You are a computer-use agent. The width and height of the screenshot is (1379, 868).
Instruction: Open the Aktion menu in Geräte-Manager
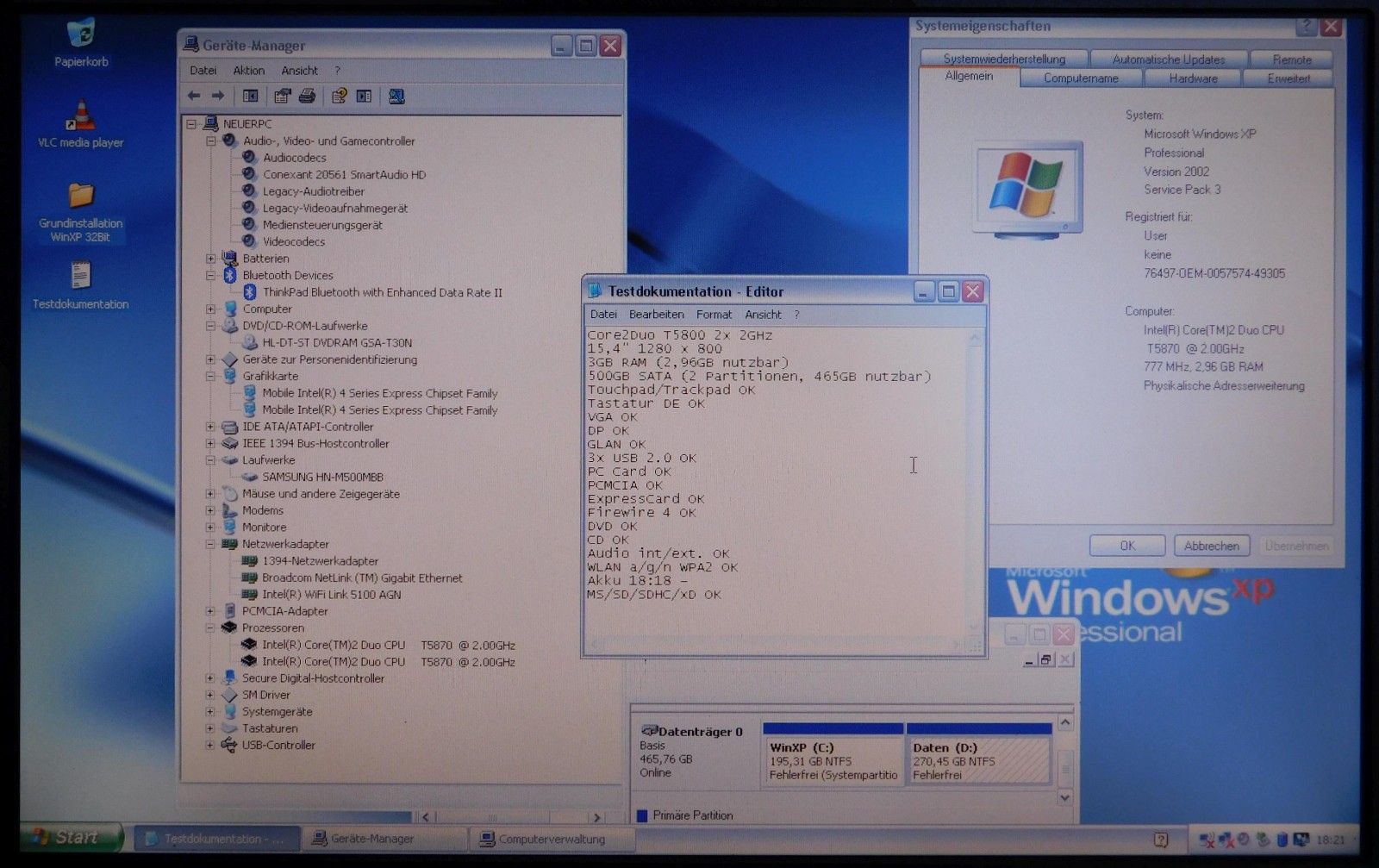[248, 71]
